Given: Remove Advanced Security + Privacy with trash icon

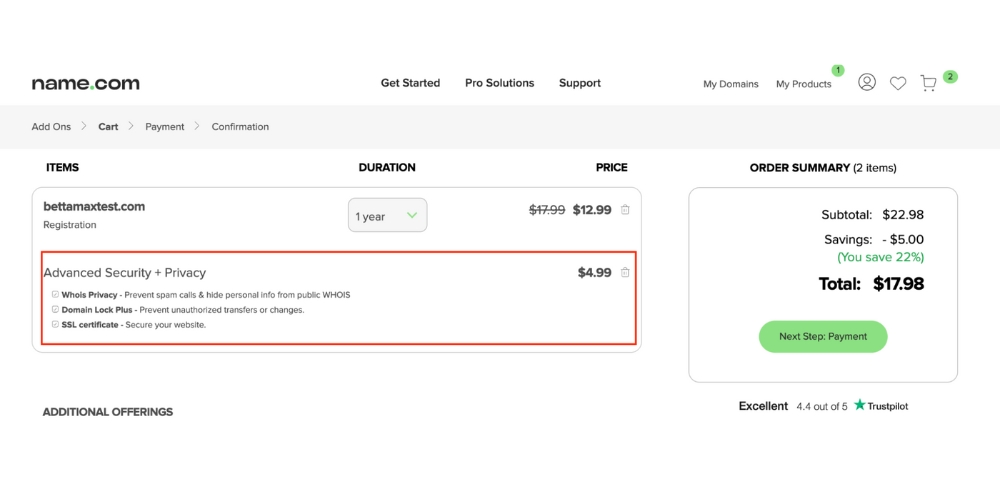Looking at the screenshot, I should 625,272.
